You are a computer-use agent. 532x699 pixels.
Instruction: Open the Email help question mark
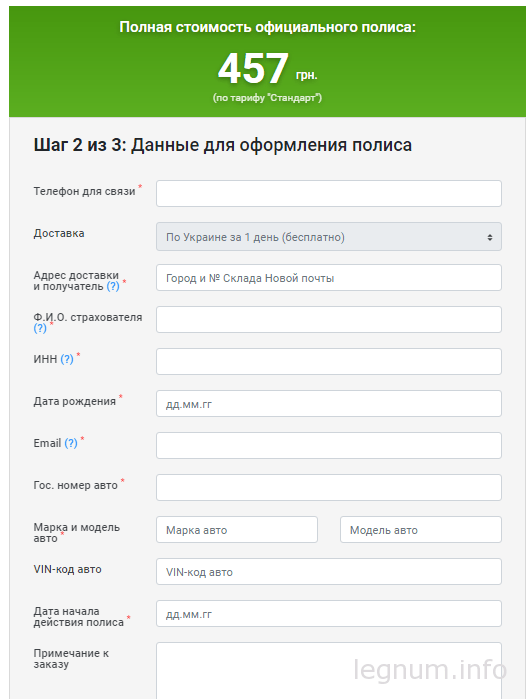pos(71,444)
